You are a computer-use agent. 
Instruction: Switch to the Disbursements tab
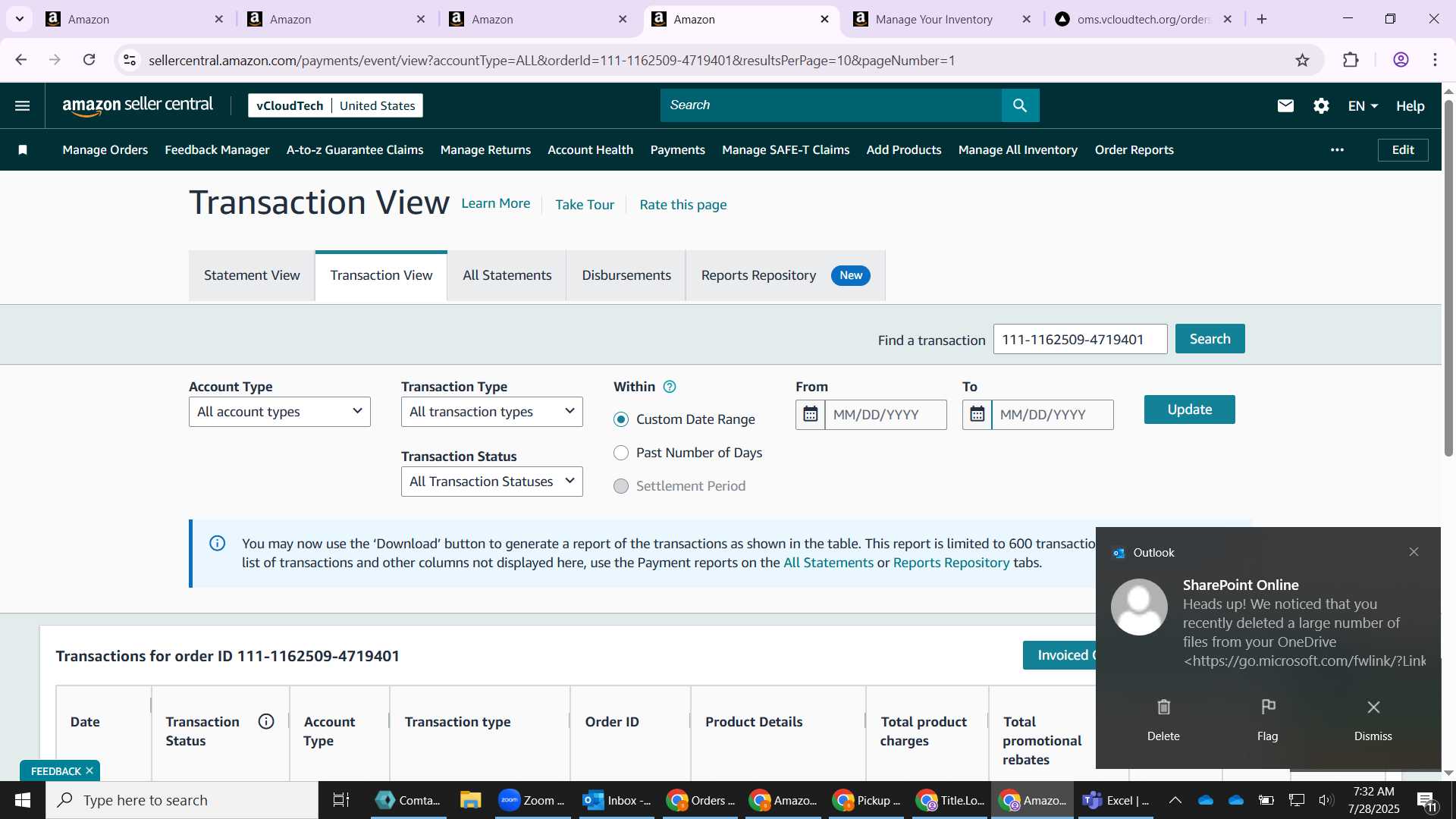pos(626,275)
